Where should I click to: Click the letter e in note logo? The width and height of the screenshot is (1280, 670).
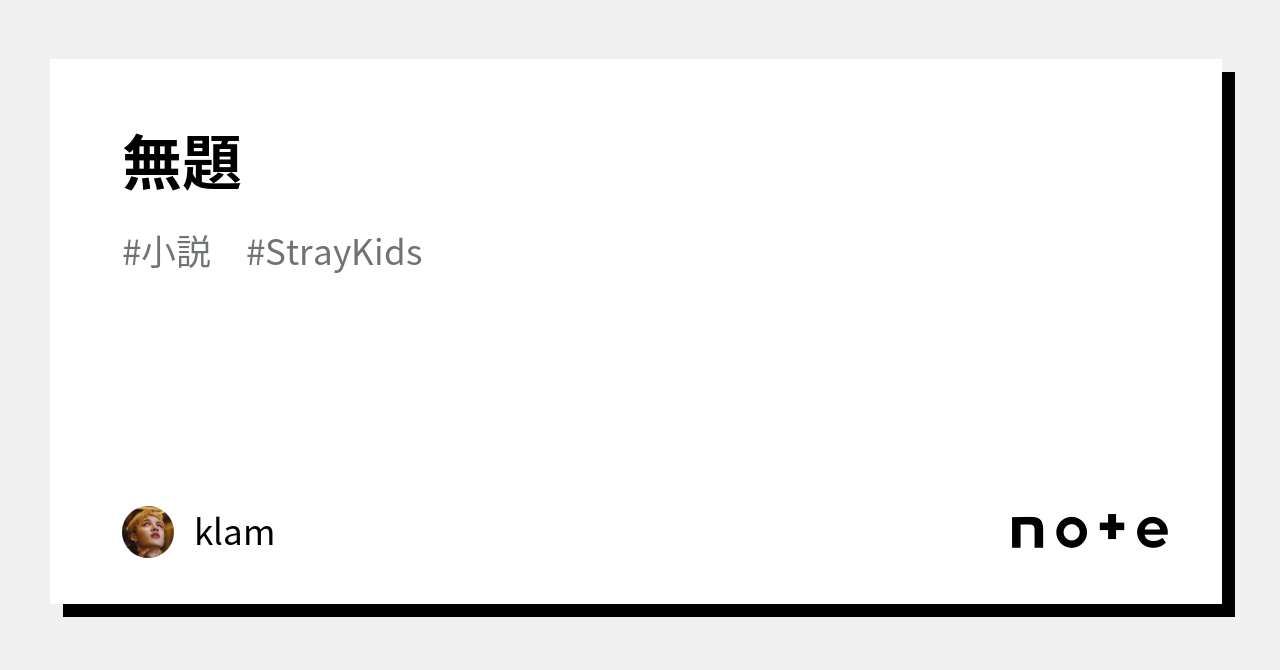(x=1152, y=533)
